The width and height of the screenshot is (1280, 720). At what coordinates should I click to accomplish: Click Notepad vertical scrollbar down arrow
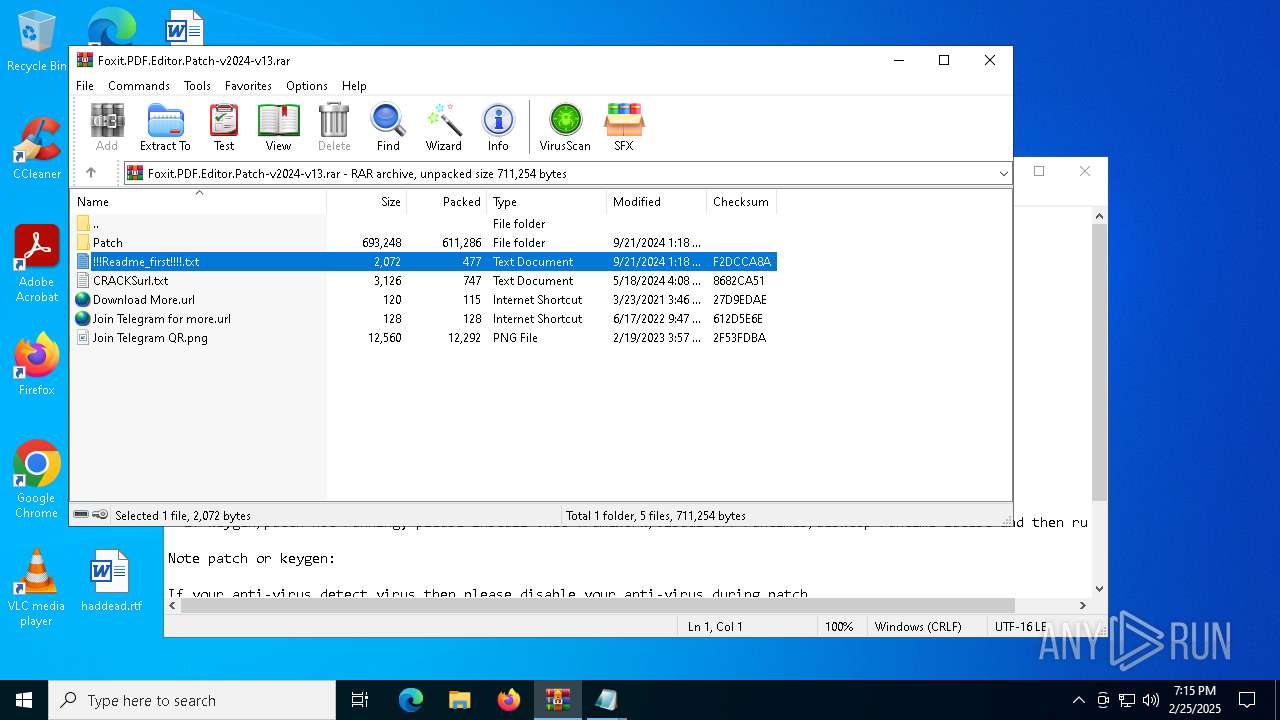tap(1099, 589)
